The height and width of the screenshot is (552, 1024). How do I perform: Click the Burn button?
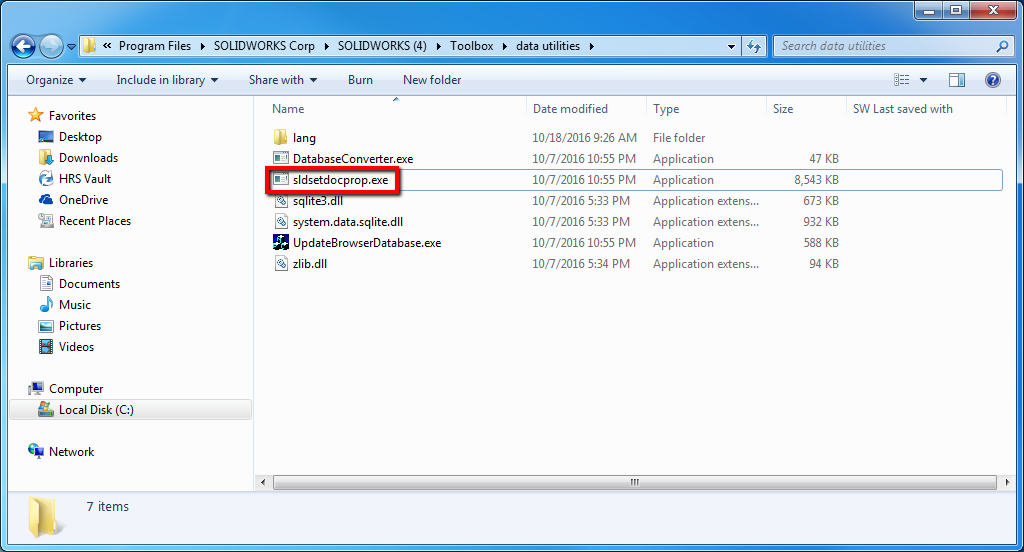tap(360, 80)
